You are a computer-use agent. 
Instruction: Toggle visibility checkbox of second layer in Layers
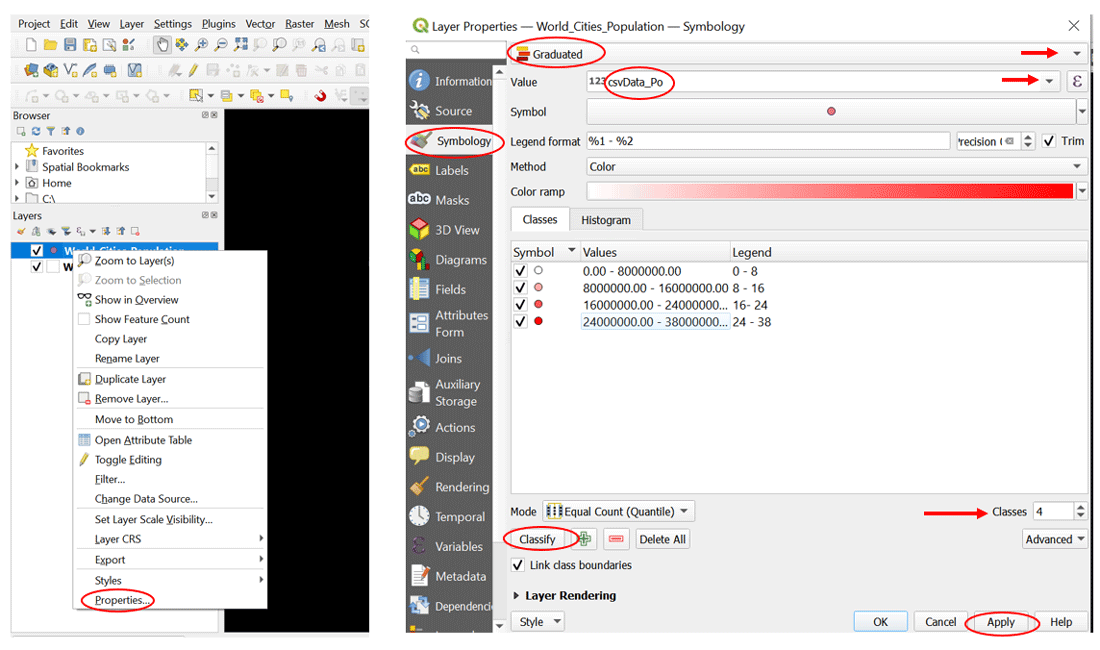(36, 267)
